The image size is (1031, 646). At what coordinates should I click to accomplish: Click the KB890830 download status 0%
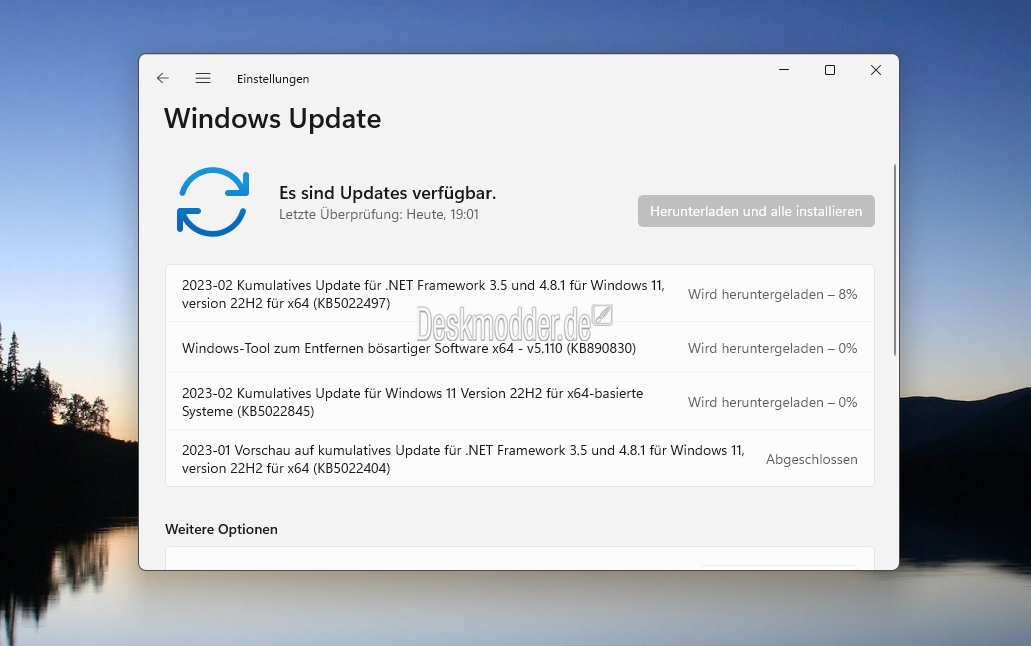(773, 348)
